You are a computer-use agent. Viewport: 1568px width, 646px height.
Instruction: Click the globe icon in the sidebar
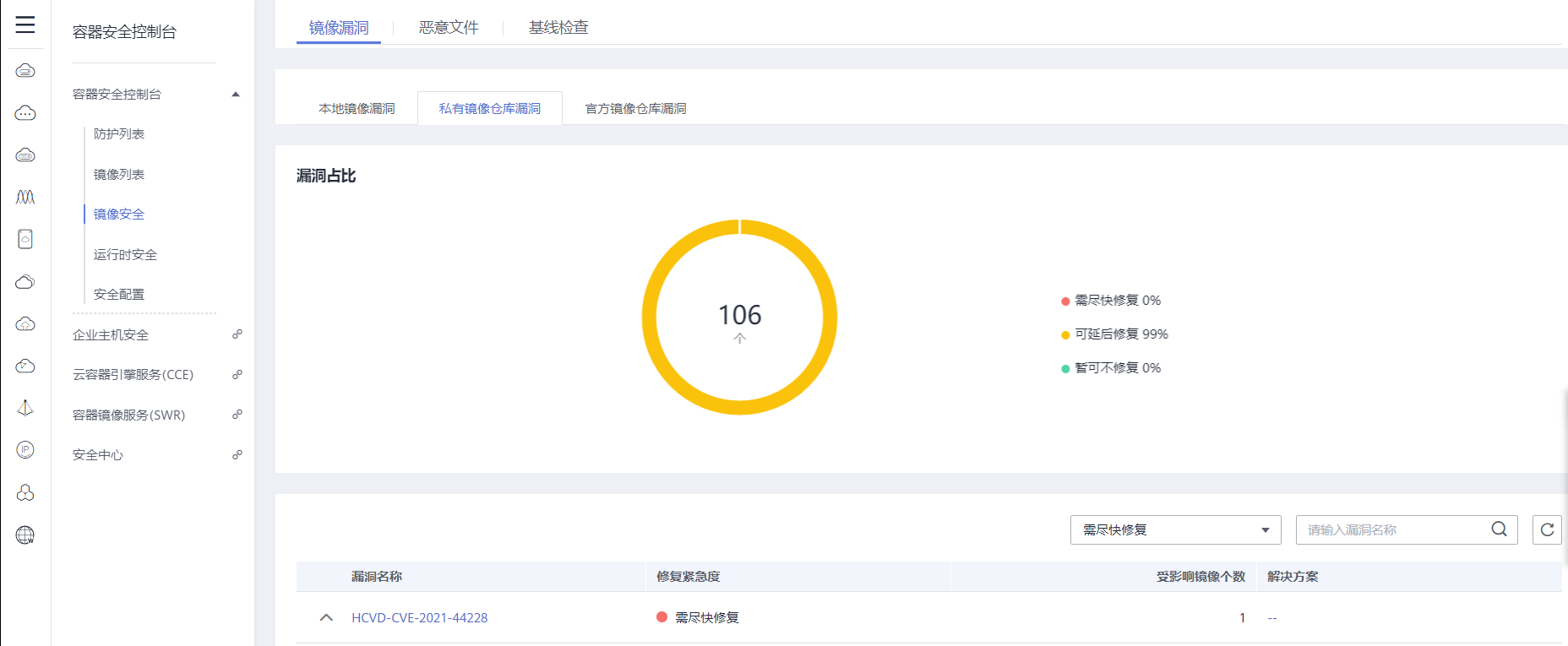pyautogui.click(x=25, y=535)
